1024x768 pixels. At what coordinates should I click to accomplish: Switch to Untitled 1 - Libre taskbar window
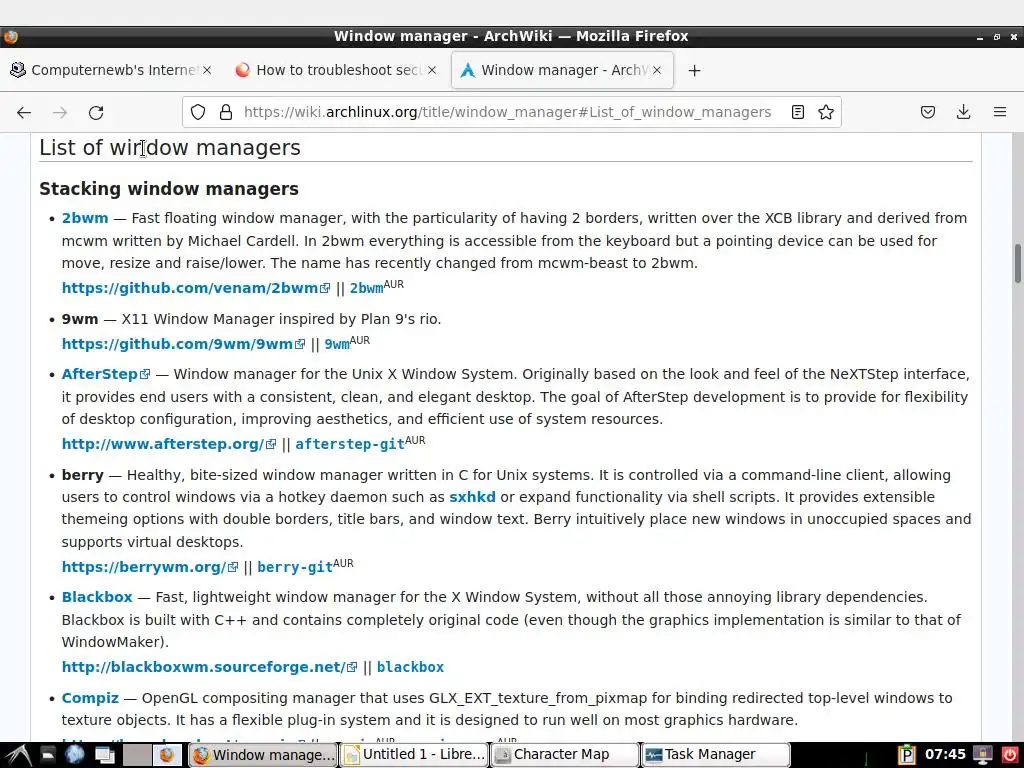[414, 755]
